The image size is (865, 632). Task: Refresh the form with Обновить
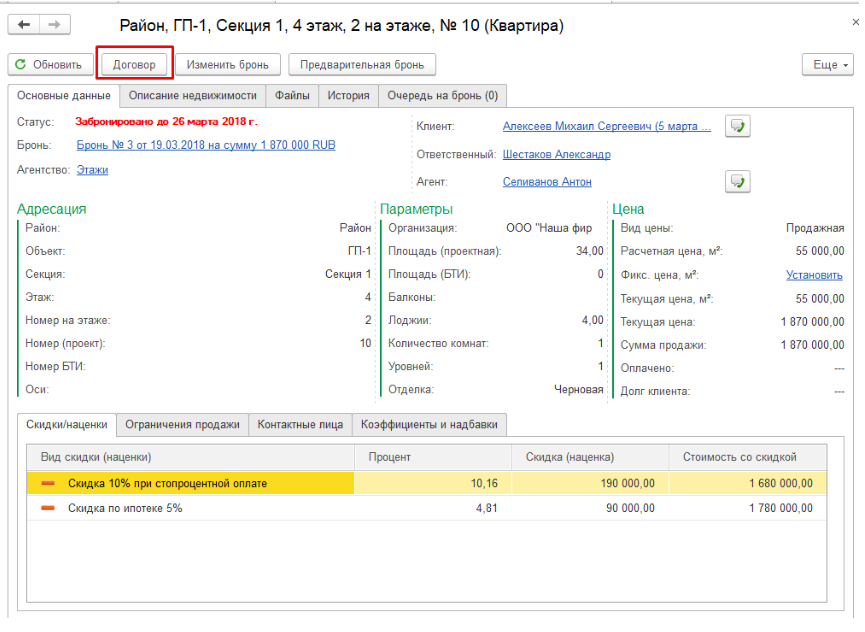[x=48, y=64]
